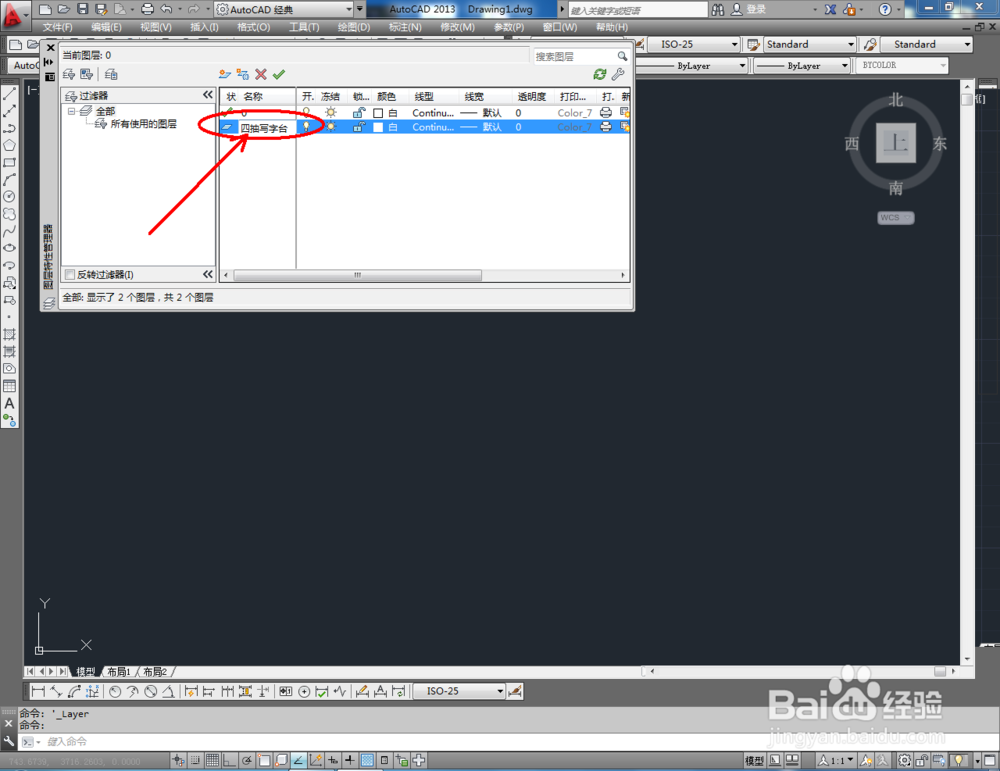Open the 绘图(D) menu
This screenshot has width=1000, height=771.
[353, 27]
